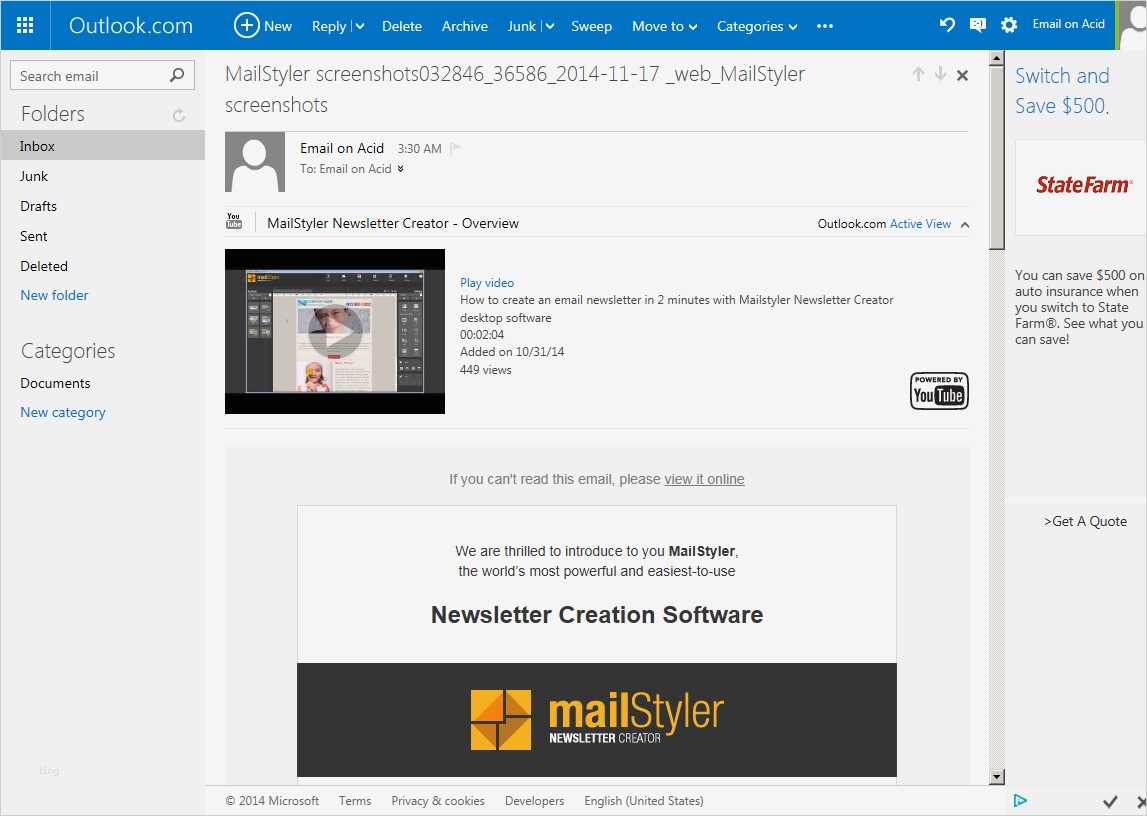Open the Outlook app launcher grid
Screen dimensions: 1147x816
(x=25, y=25)
